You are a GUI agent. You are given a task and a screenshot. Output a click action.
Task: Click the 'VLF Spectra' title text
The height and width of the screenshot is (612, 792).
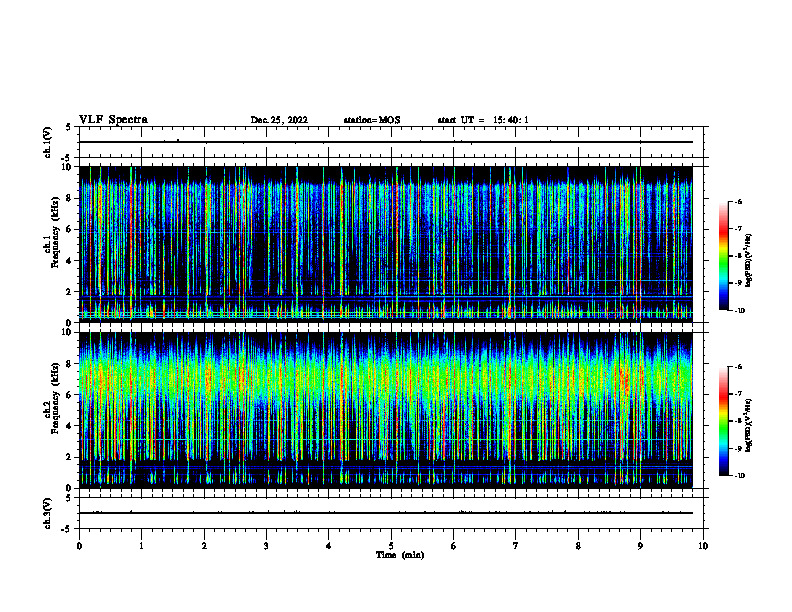[113, 120]
